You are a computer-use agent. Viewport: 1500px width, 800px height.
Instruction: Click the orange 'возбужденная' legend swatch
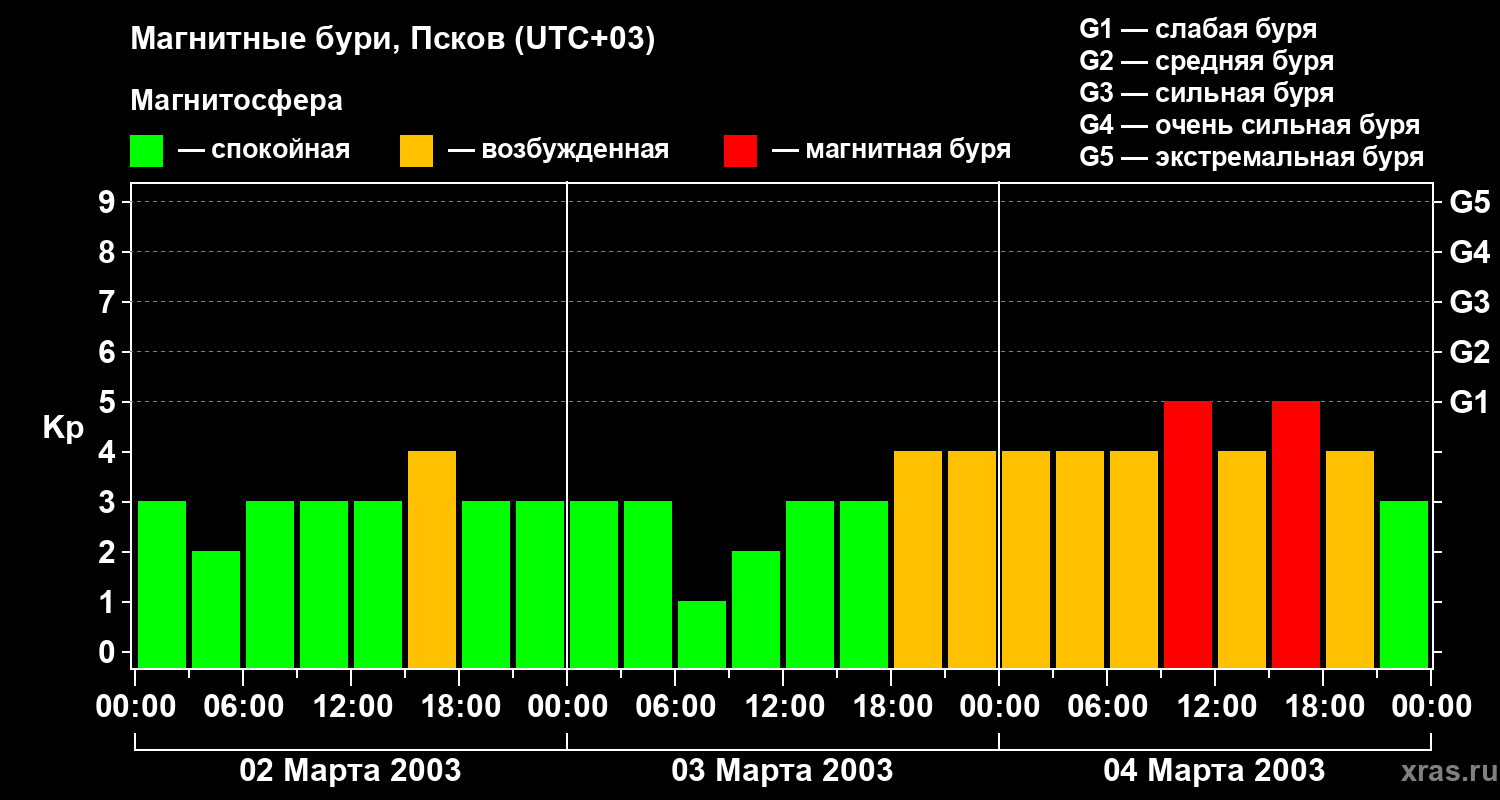point(416,151)
